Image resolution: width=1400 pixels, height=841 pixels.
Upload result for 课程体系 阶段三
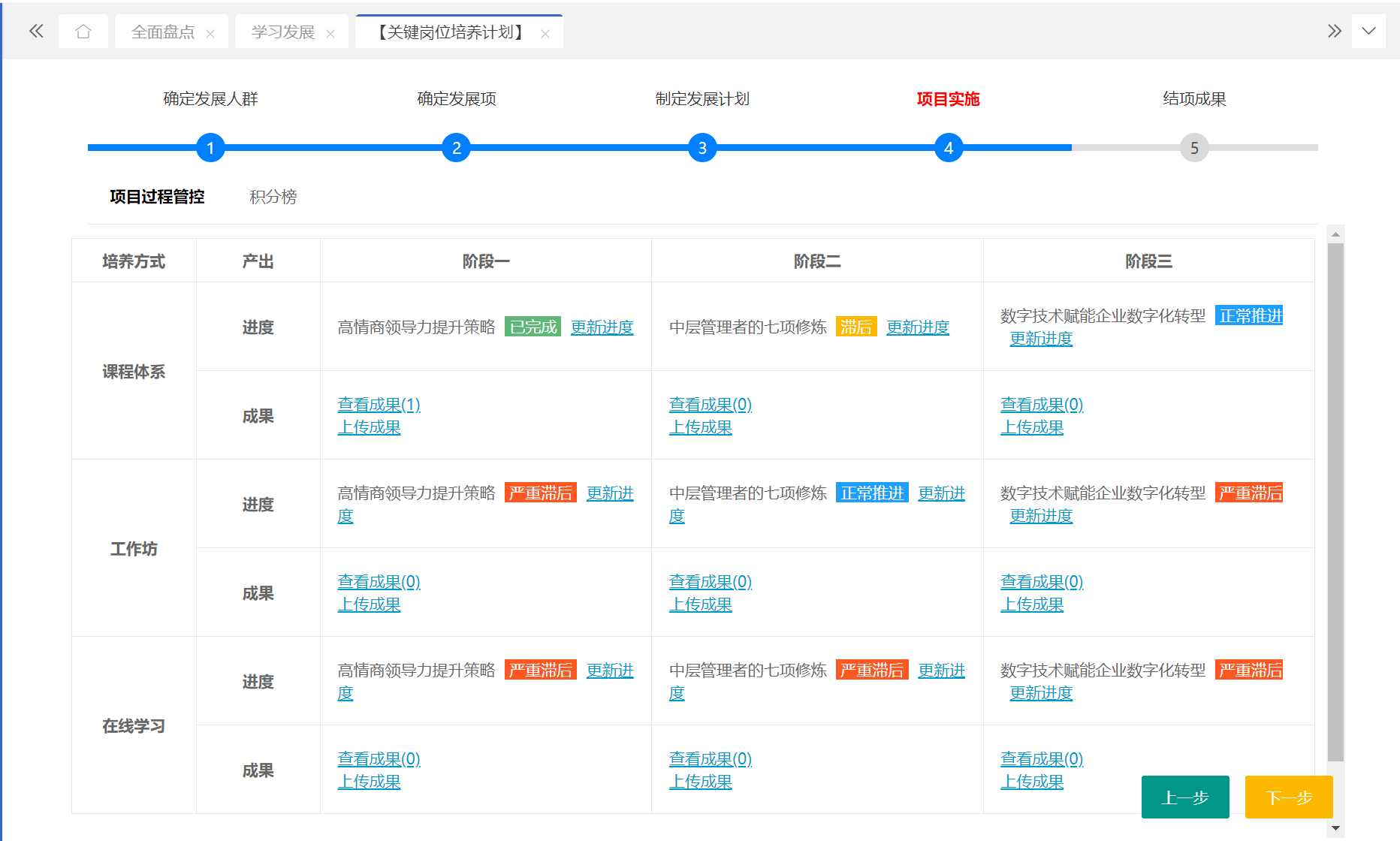[x=1032, y=427]
